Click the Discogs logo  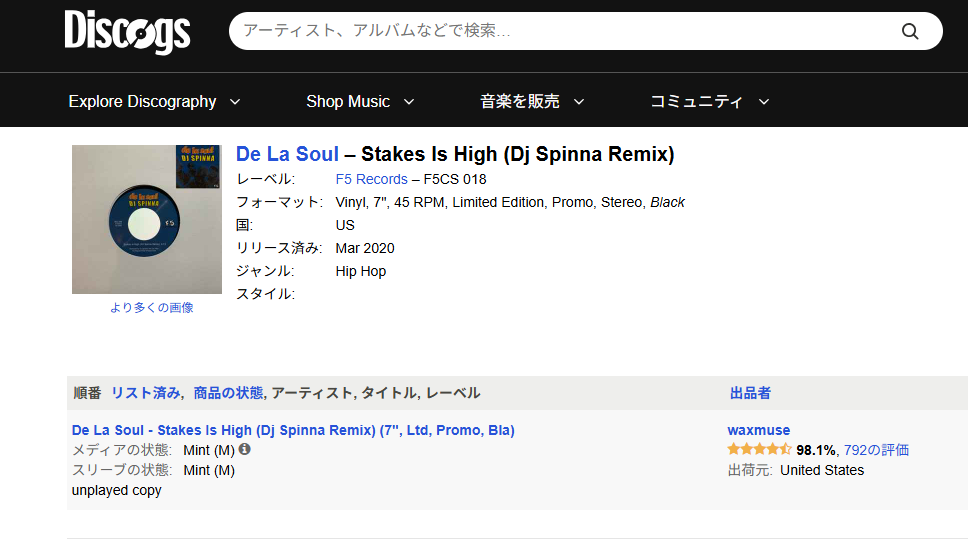click(x=127, y=32)
